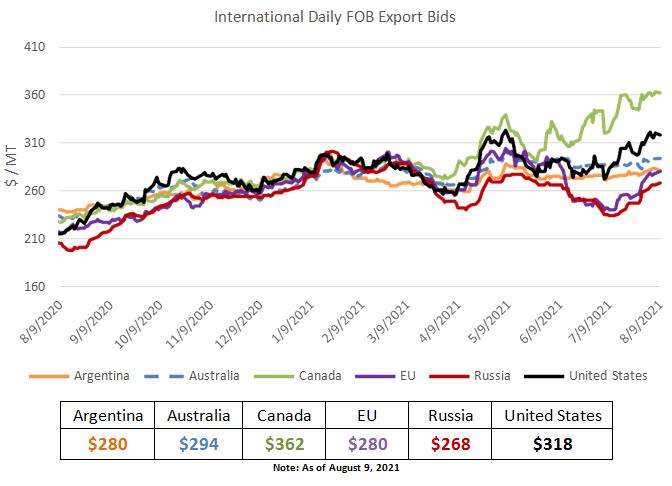Screen dimensions: 672x486
Task: Select the $280 Argentina price cell
Action: (x=104, y=442)
